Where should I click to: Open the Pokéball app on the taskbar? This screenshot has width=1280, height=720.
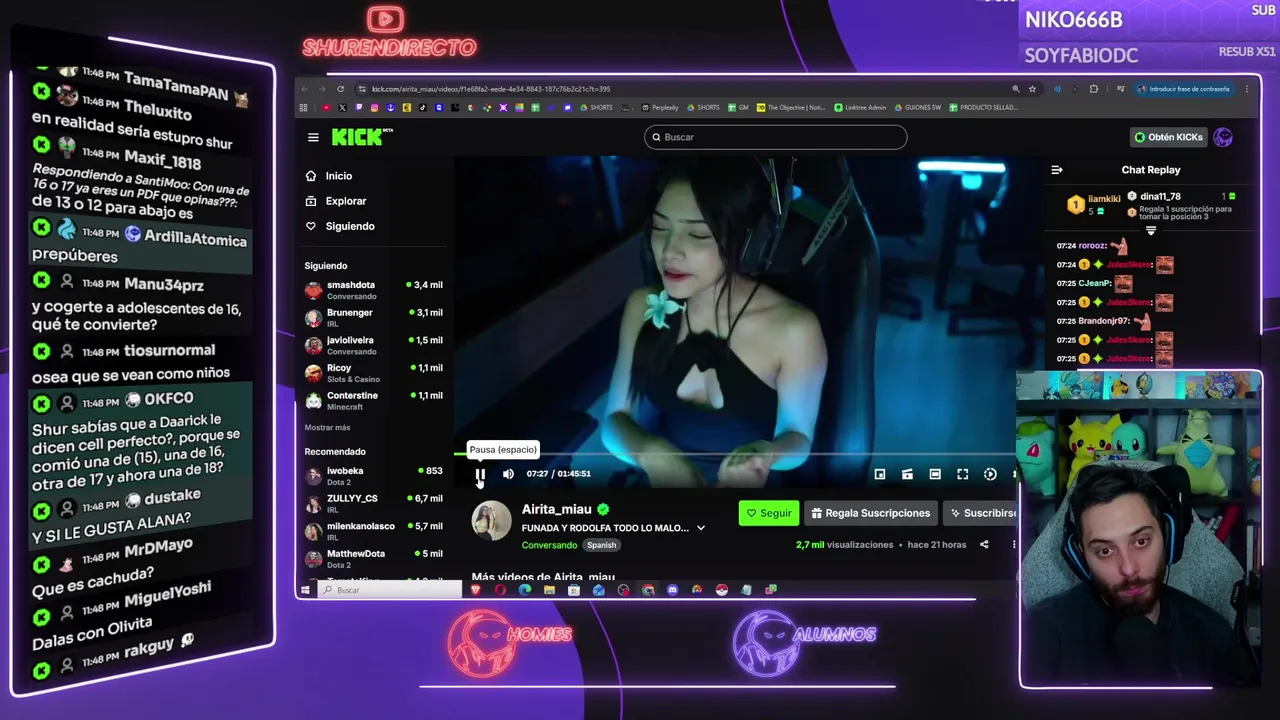tap(721, 590)
